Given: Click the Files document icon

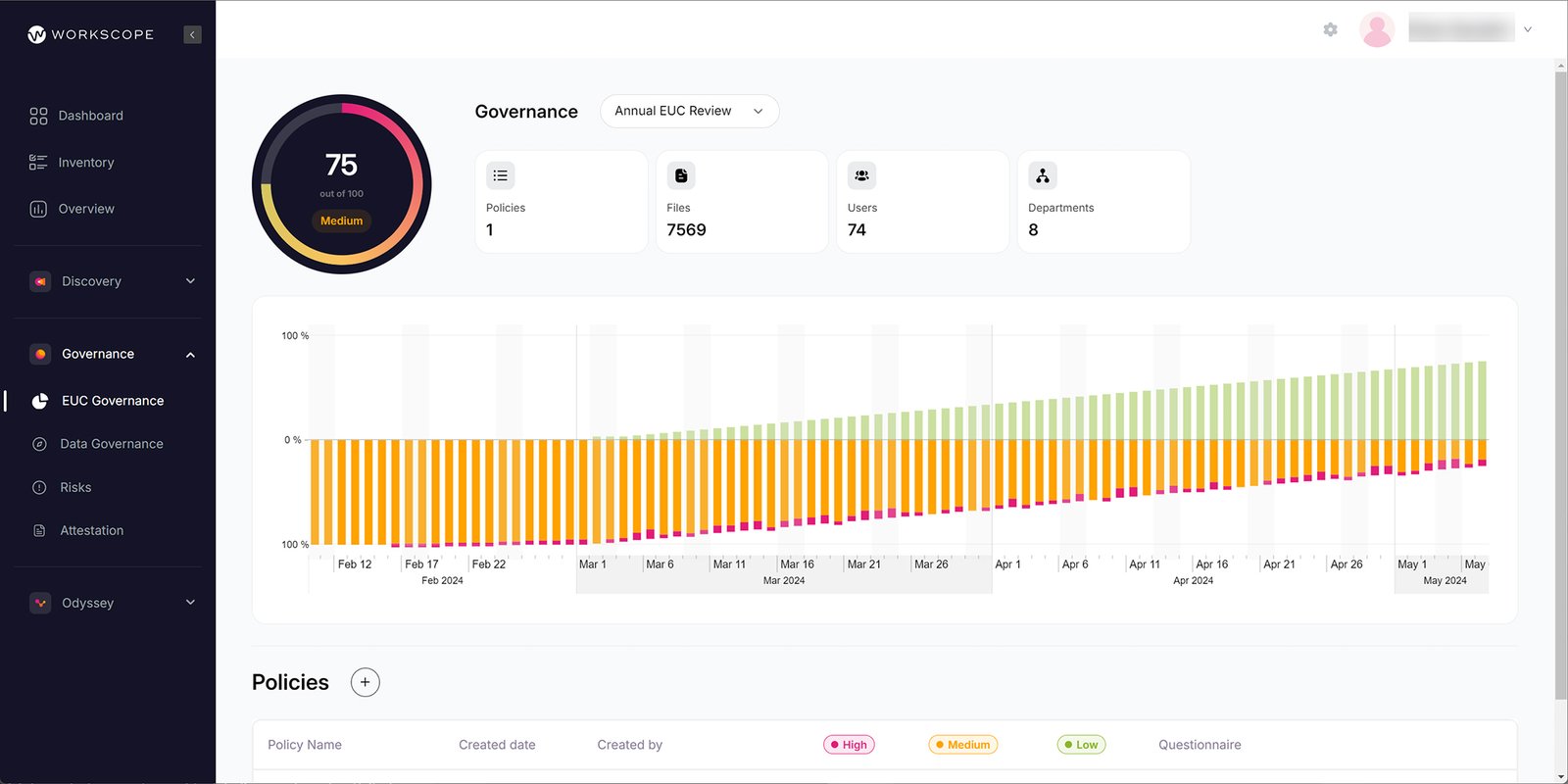Looking at the screenshot, I should [681, 175].
